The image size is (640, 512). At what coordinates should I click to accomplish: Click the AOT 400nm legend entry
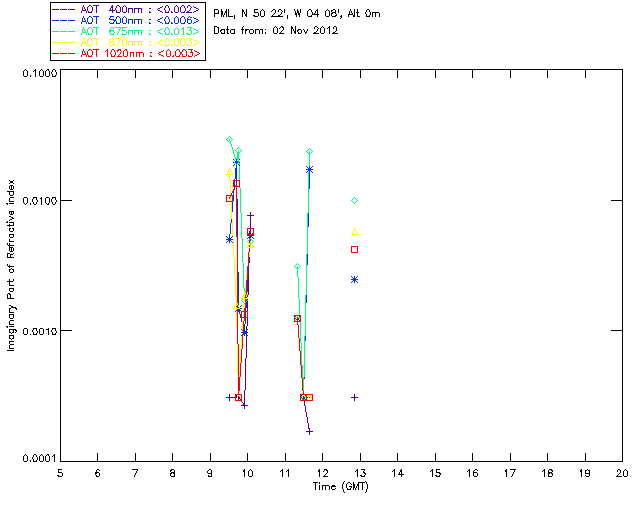pyautogui.click(x=127, y=9)
